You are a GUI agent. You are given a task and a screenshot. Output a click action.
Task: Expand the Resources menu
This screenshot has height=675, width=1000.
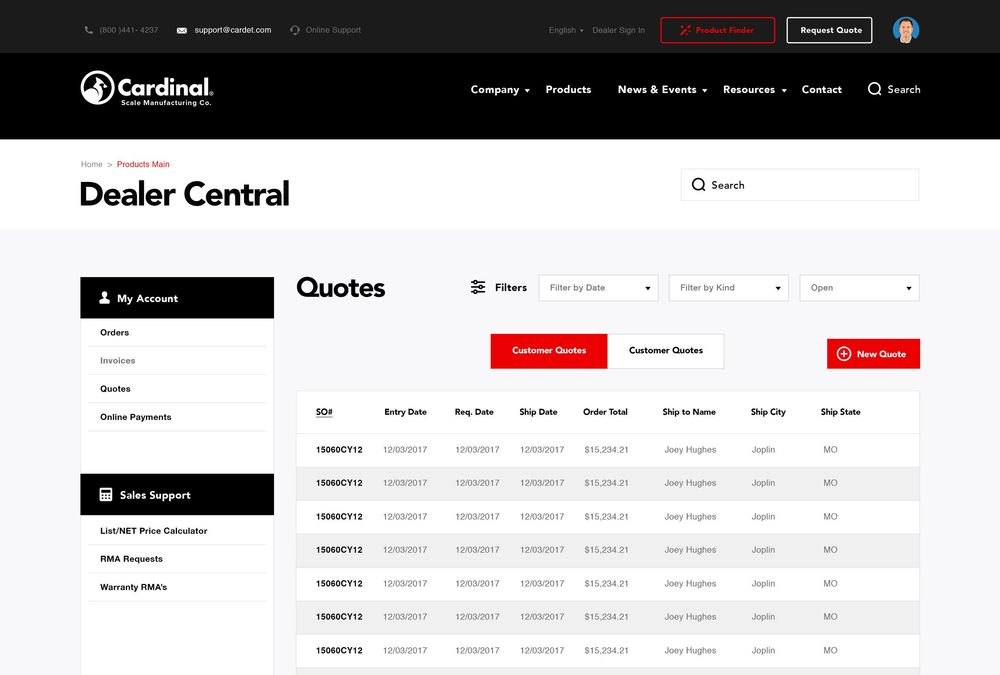click(754, 90)
